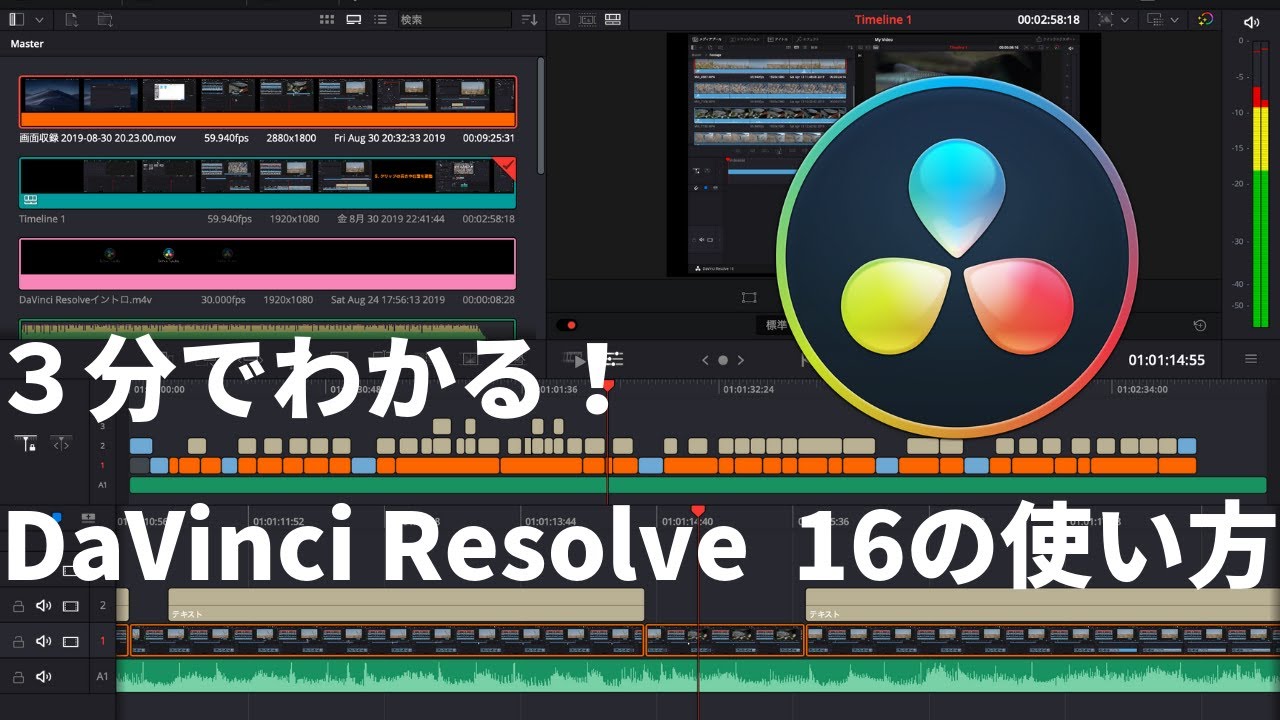Select the 画面収録 2019-08-30 20.23.00.mov clip thumbnail
Viewport: 1280px width, 720px height.
[x=268, y=102]
